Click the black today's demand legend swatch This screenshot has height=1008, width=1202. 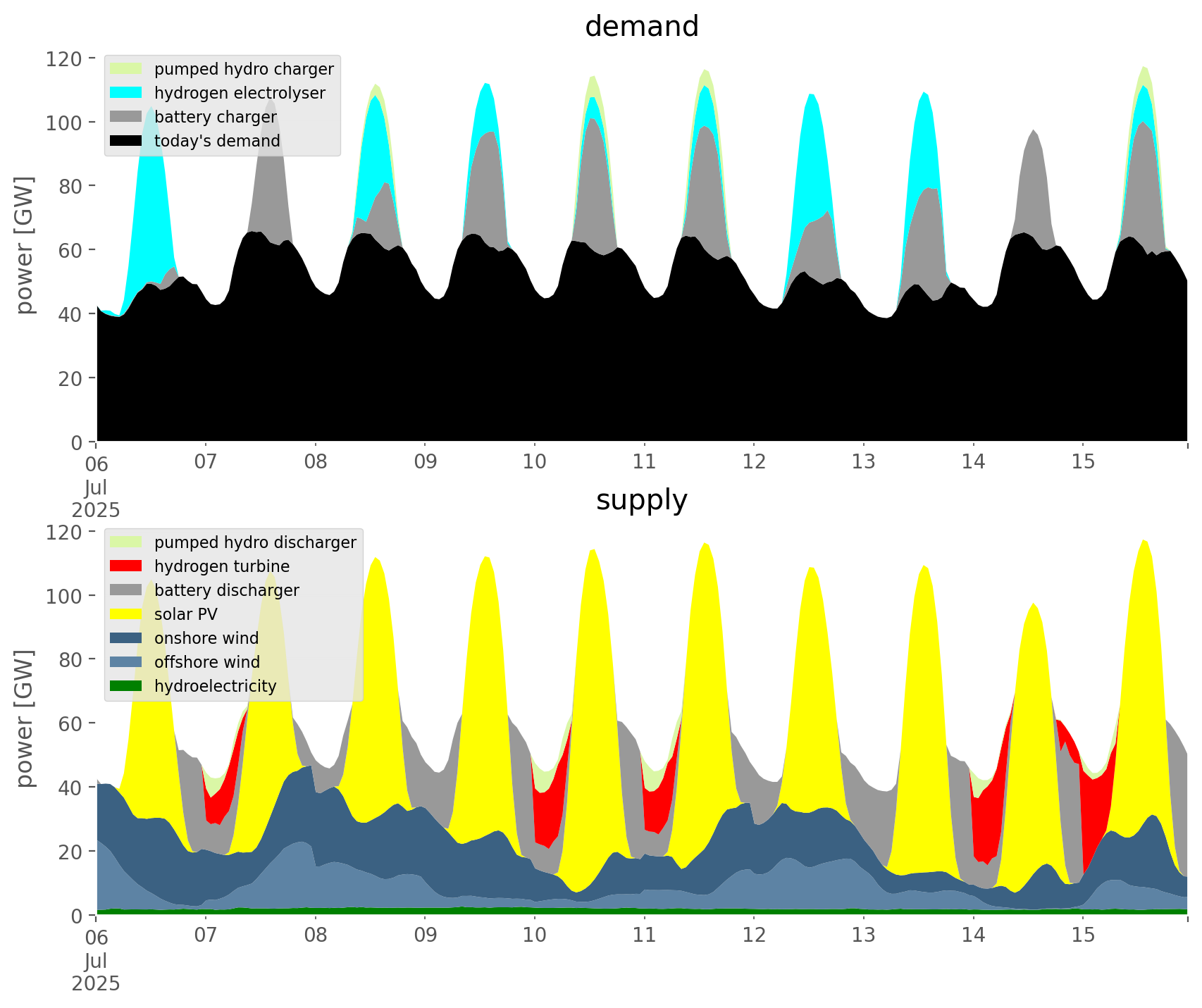pyautogui.click(x=126, y=141)
